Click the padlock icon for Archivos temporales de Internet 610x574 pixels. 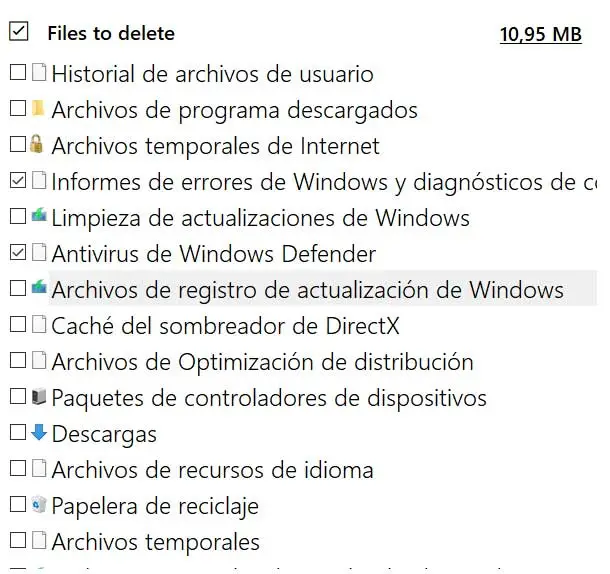point(38,145)
